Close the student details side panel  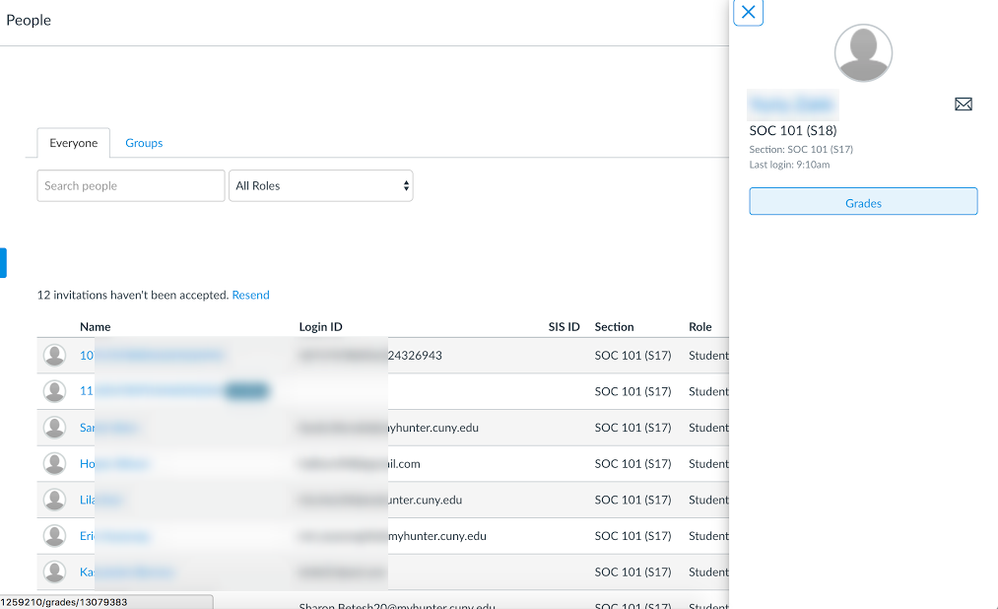748,13
